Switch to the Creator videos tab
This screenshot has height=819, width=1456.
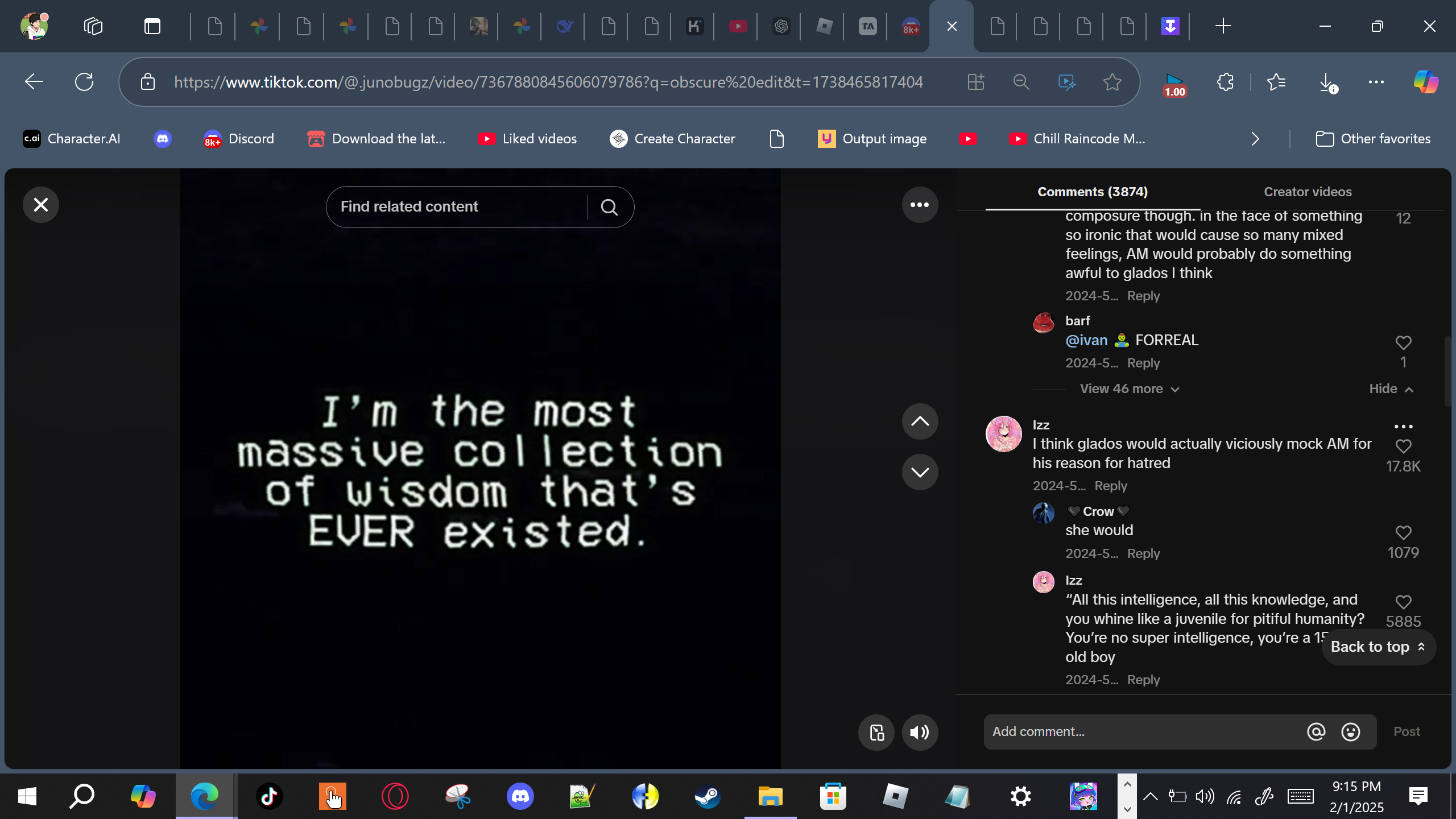click(x=1307, y=192)
